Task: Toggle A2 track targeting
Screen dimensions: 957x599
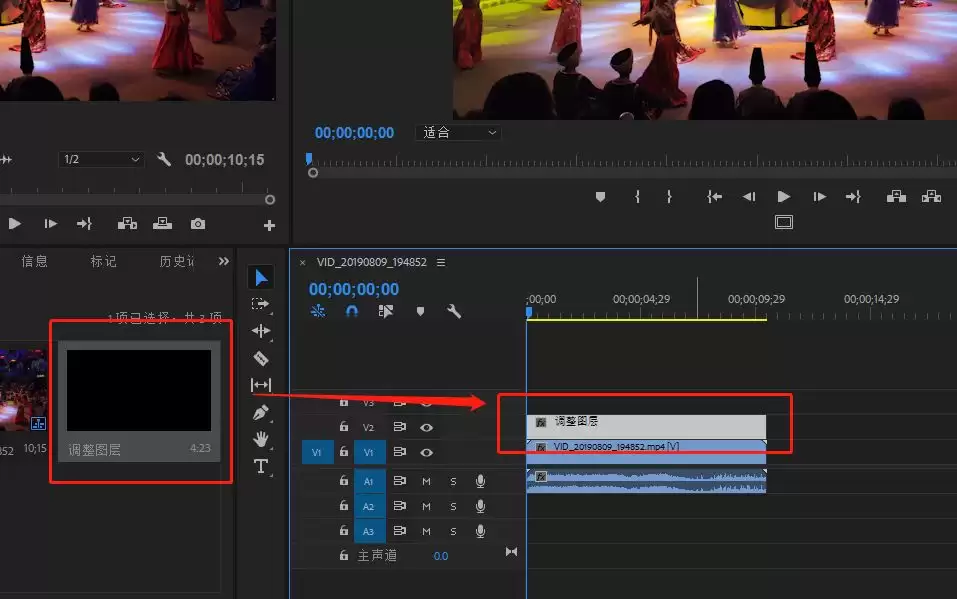Action: pyautogui.click(x=369, y=507)
